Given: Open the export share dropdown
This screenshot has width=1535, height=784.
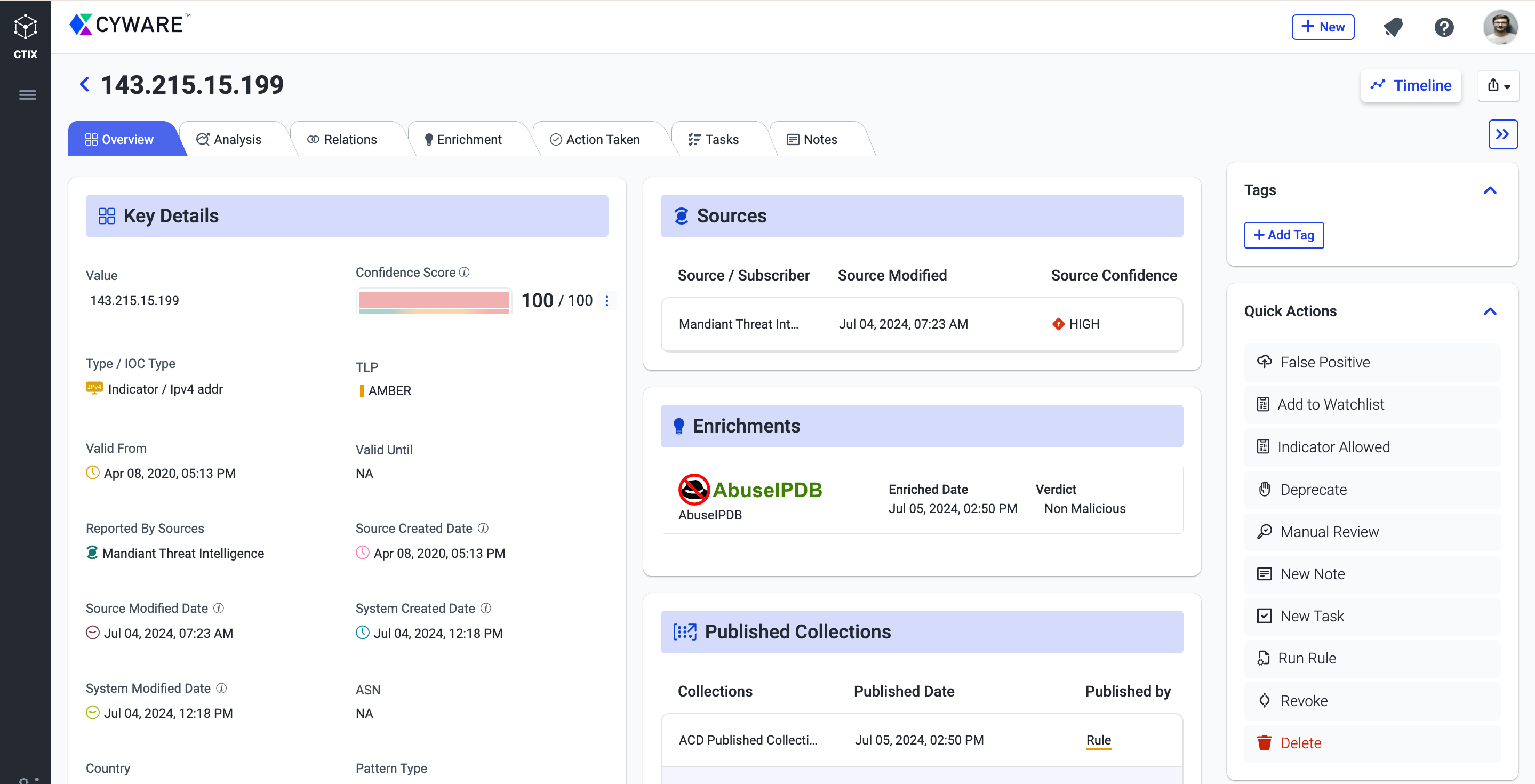Looking at the screenshot, I should click(1498, 86).
